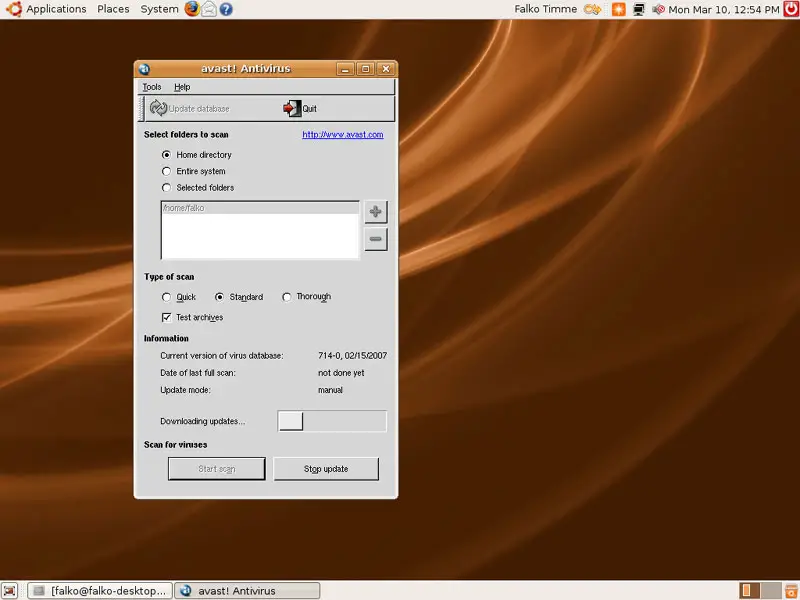Click the red power button icon
Viewport: 800px width, 600px height.
coord(791,9)
